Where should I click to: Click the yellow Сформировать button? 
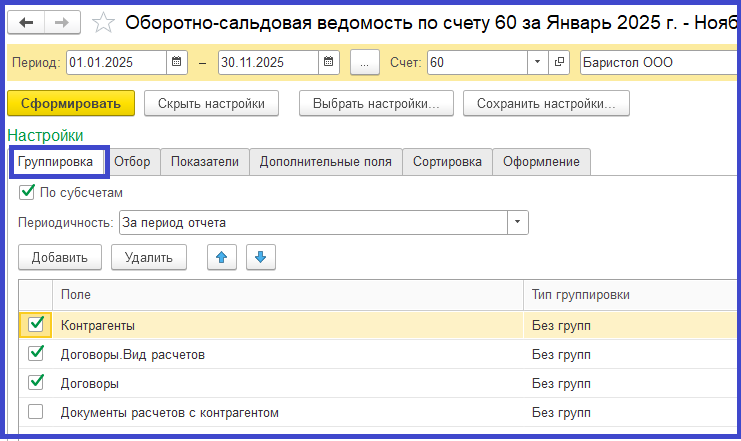pos(71,103)
